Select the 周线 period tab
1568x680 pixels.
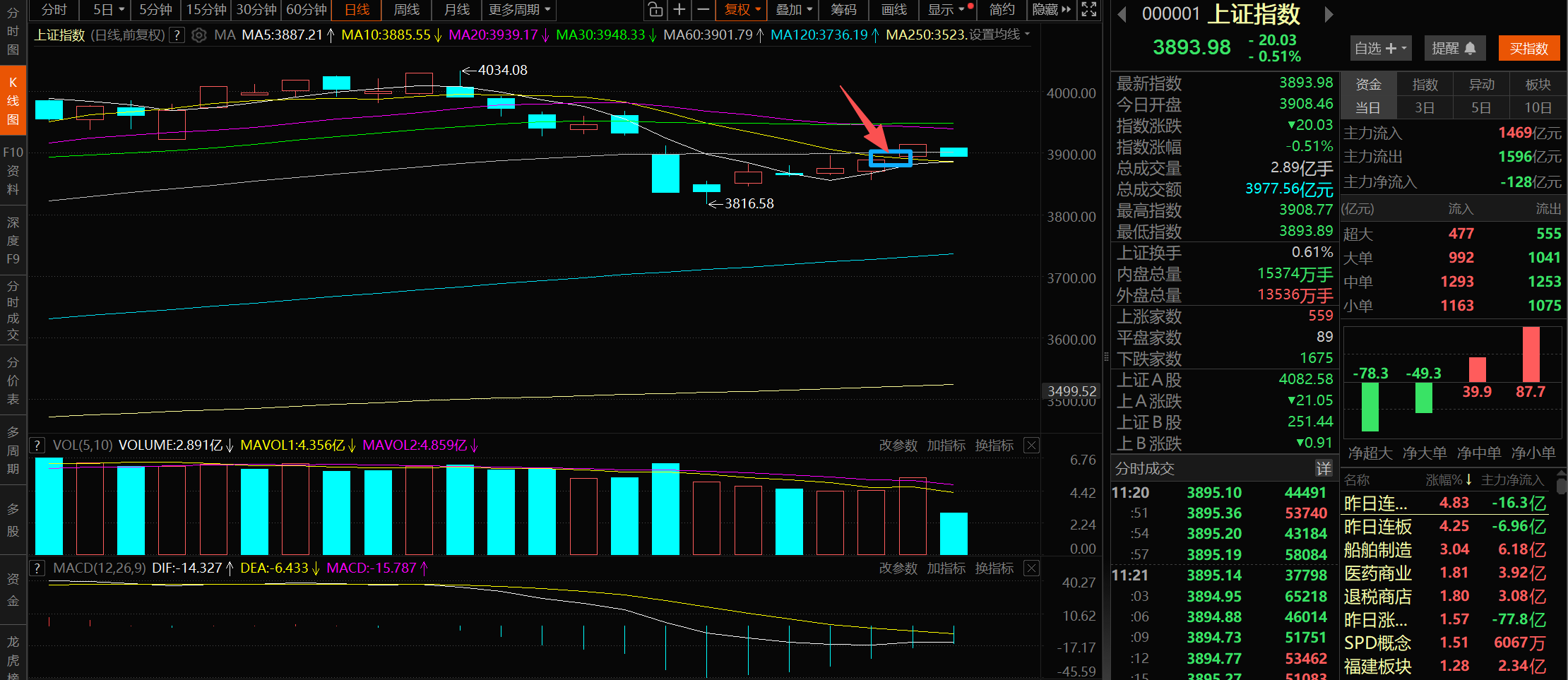pos(407,10)
